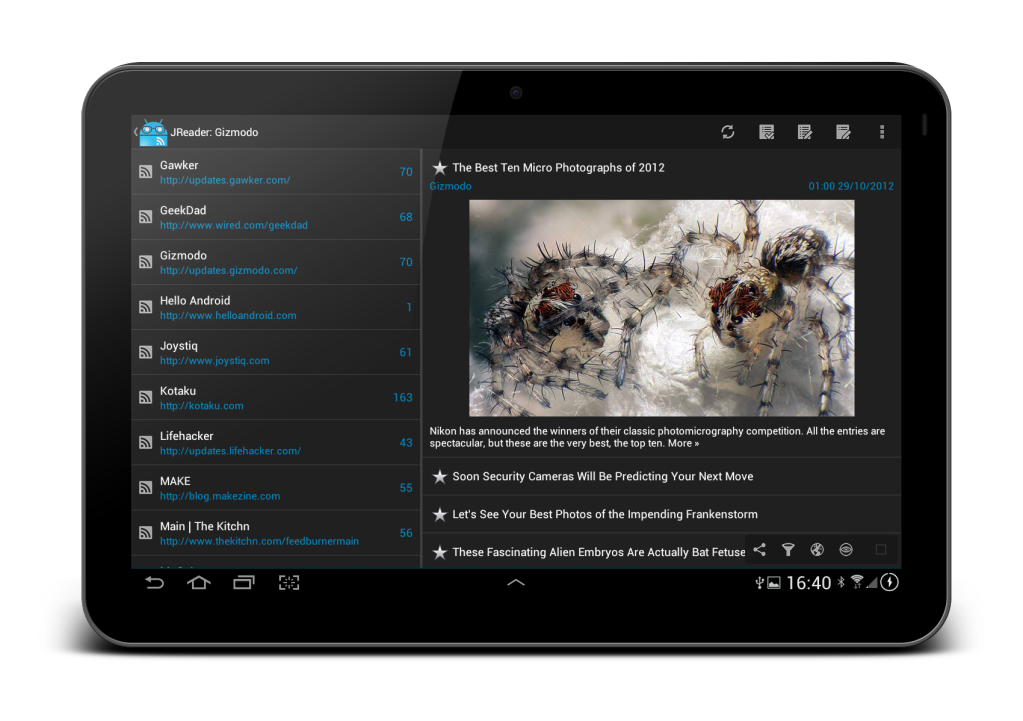Tap Hello Android unread count 1
Screen dimensions: 1023x721
pyautogui.click(x=409, y=307)
